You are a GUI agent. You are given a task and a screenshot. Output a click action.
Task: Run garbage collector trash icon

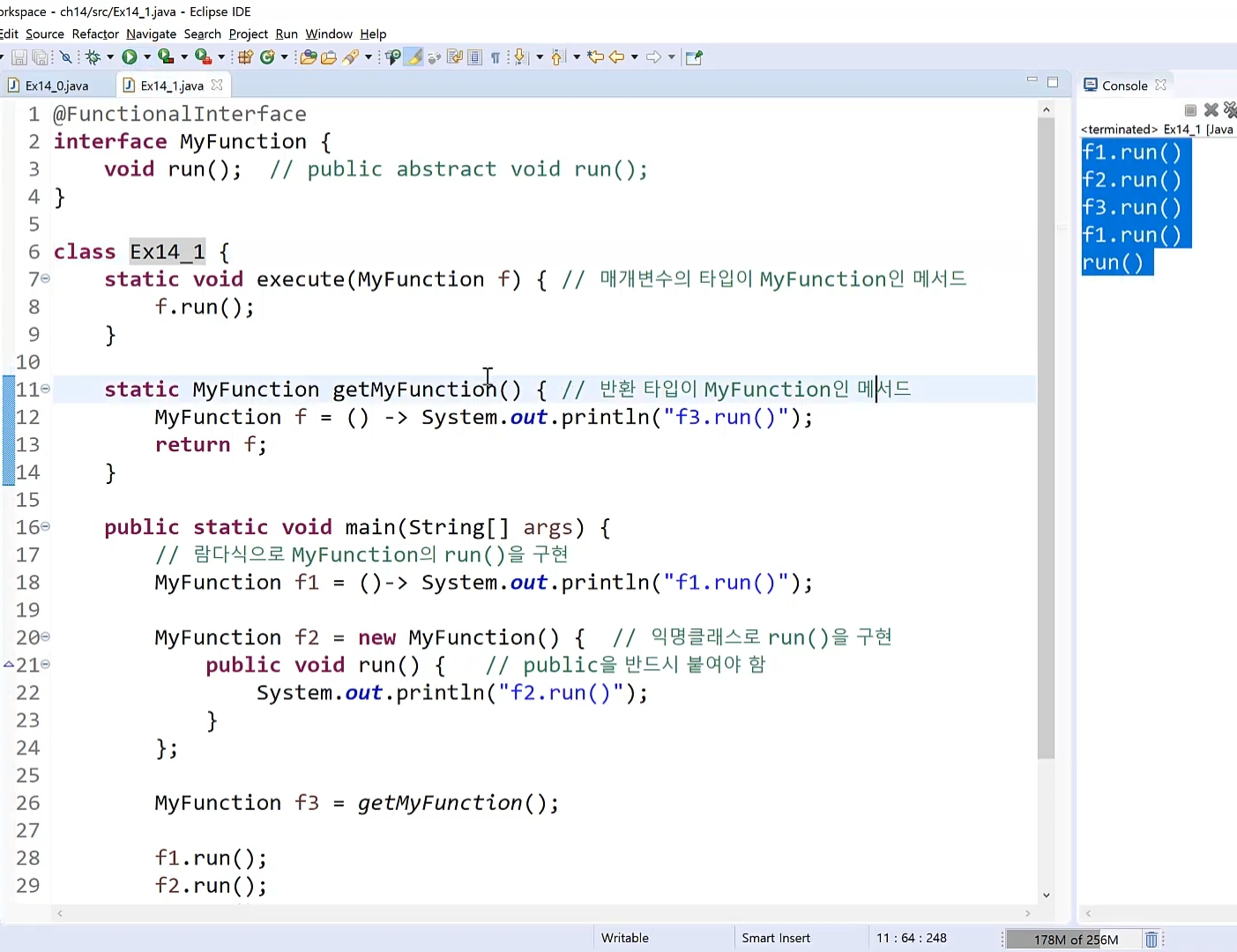pos(1151,940)
